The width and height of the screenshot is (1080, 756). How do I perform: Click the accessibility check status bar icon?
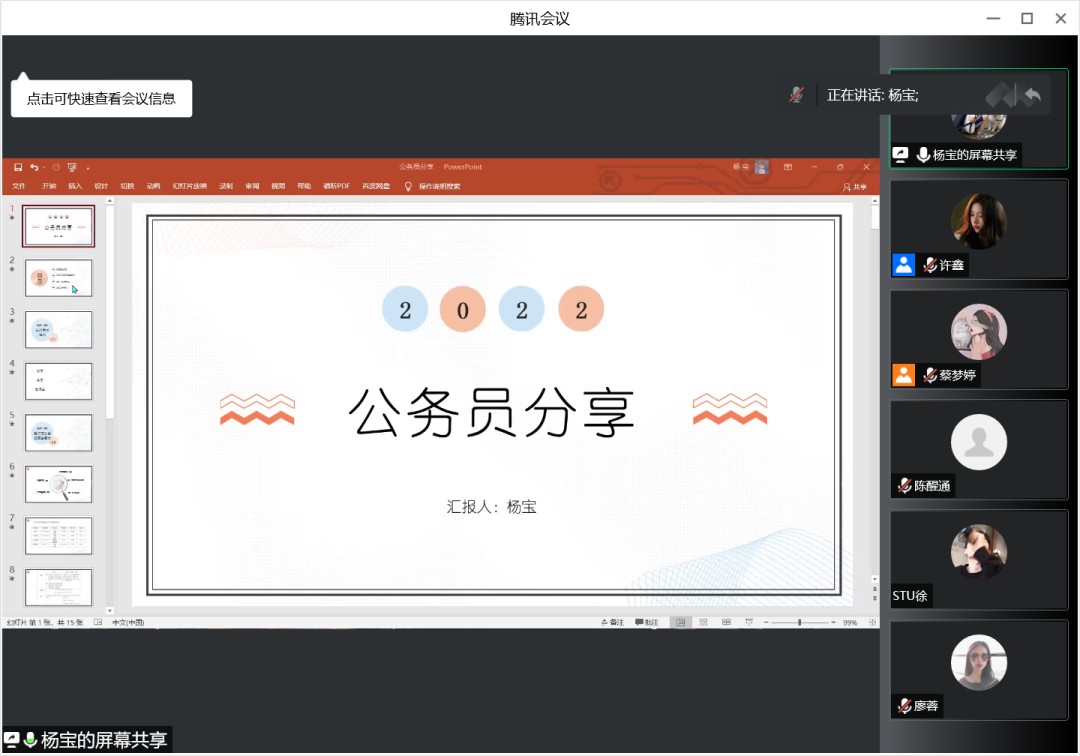click(x=98, y=622)
